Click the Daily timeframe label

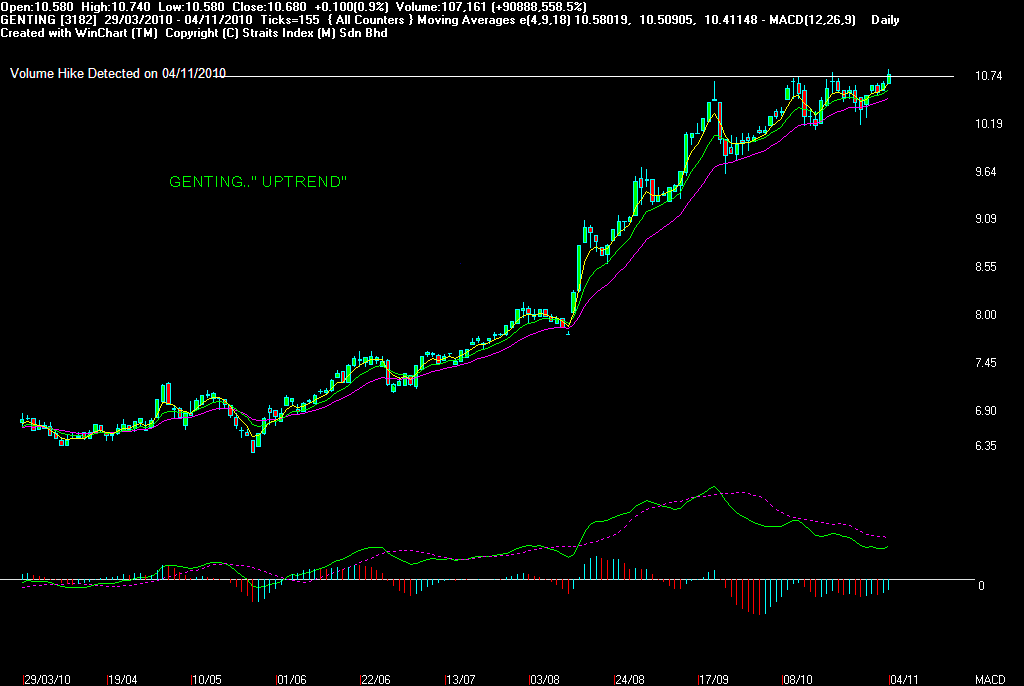click(x=885, y=20)
